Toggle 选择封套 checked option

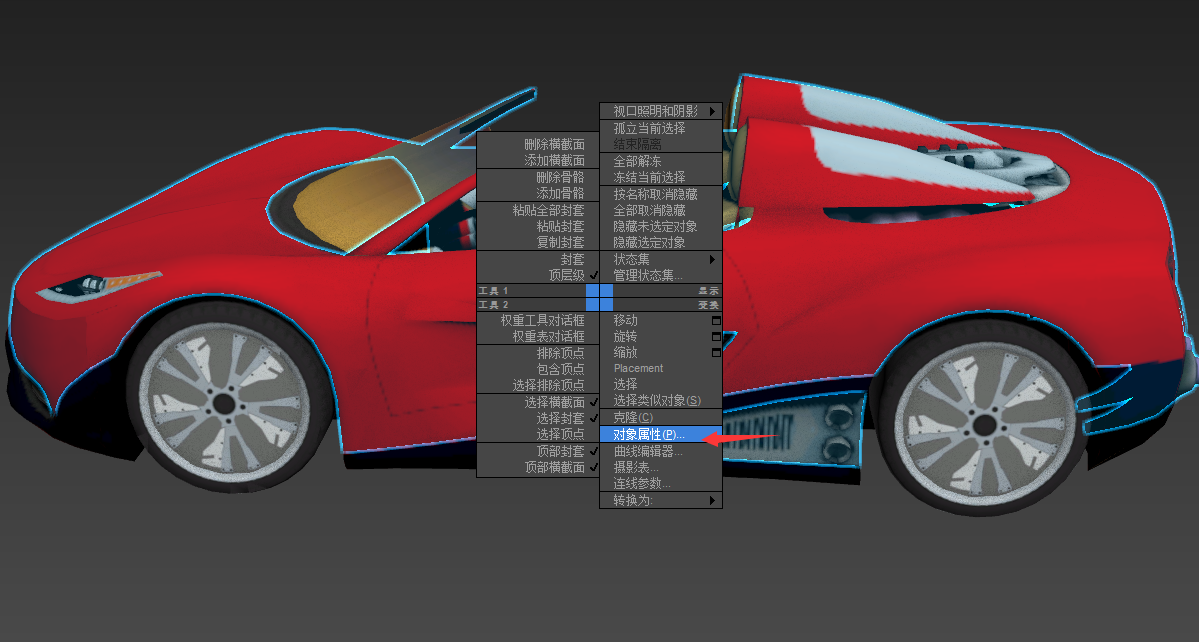(x=593, y=418)
